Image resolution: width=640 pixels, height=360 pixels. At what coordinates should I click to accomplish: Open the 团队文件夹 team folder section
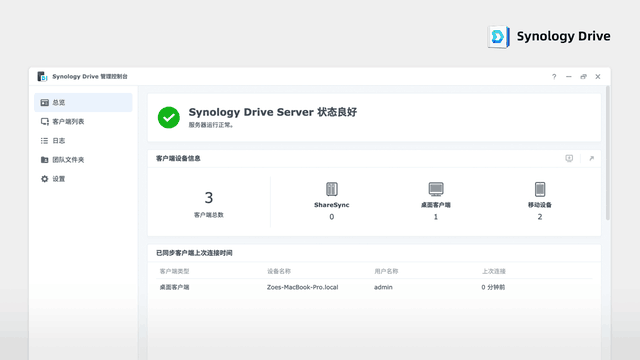click(x=83, y=160)
